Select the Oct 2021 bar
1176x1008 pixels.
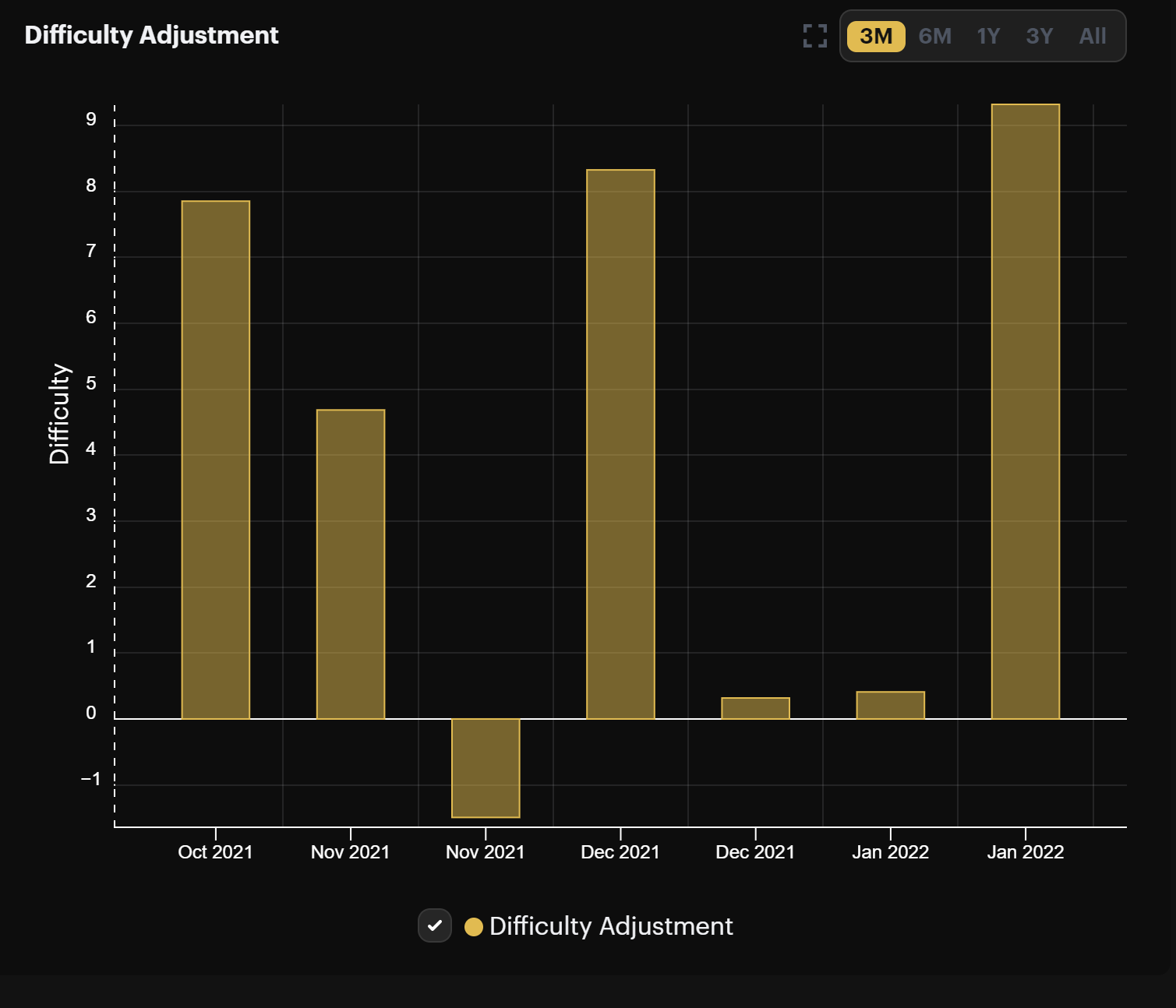point(216,460)
